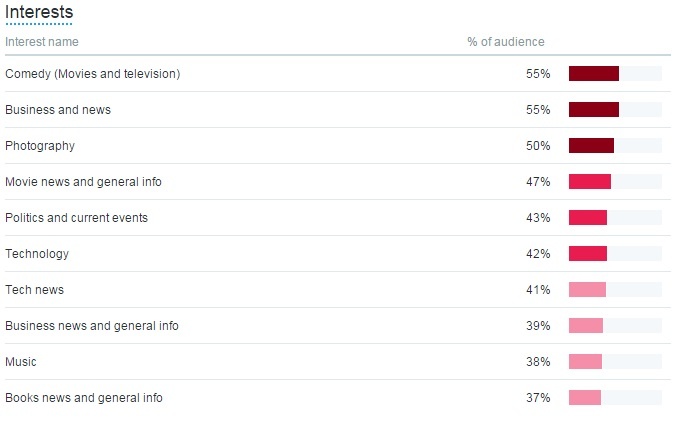Click the Books news 37% bar
Viewport: 678px width, 422px height.
coord(585,398)
